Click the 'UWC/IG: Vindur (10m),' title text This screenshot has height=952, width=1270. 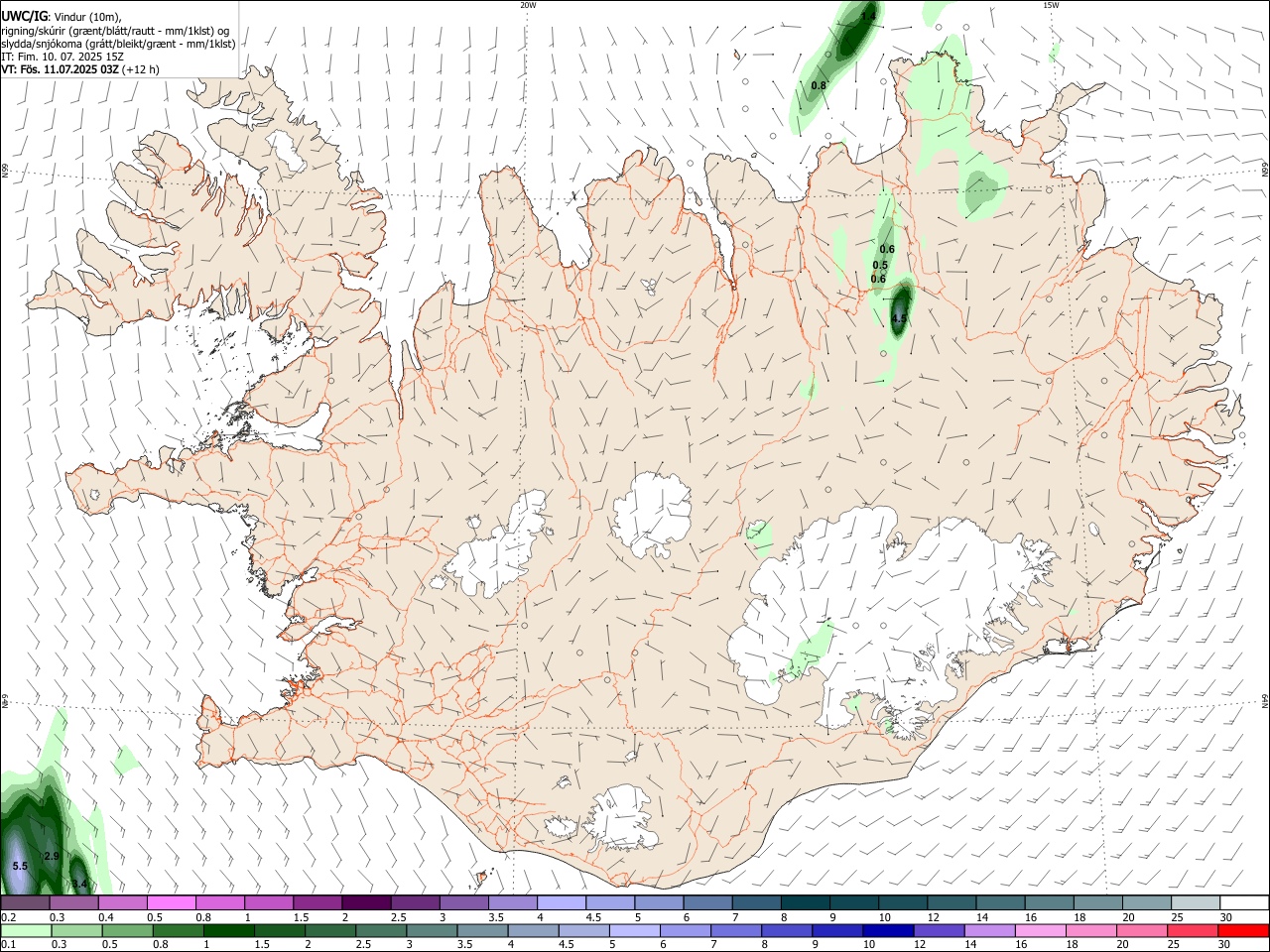tap(62, 17)
